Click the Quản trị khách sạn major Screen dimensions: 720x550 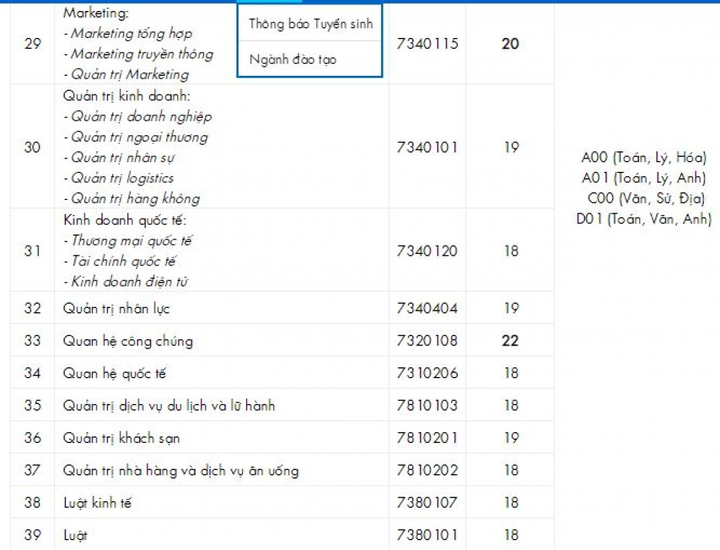pos(121,438)
